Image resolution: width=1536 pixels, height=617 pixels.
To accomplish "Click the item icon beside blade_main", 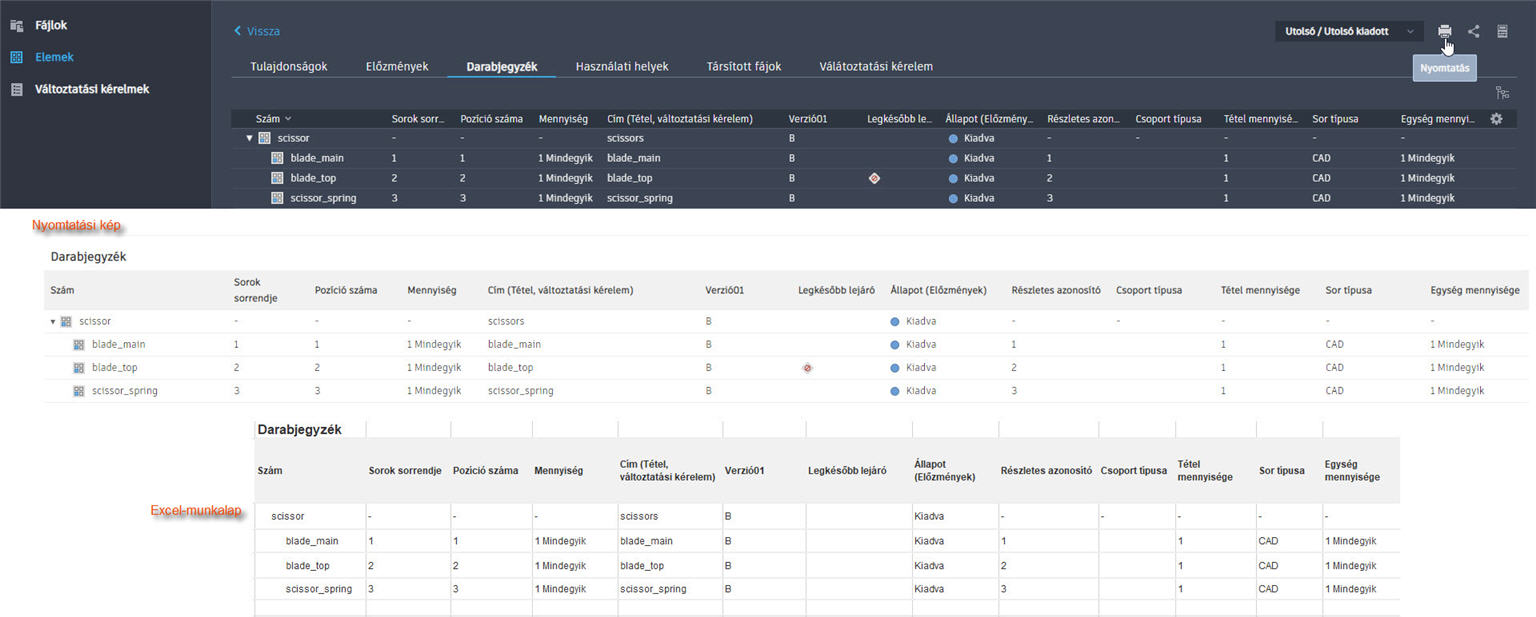I will 278,158.
